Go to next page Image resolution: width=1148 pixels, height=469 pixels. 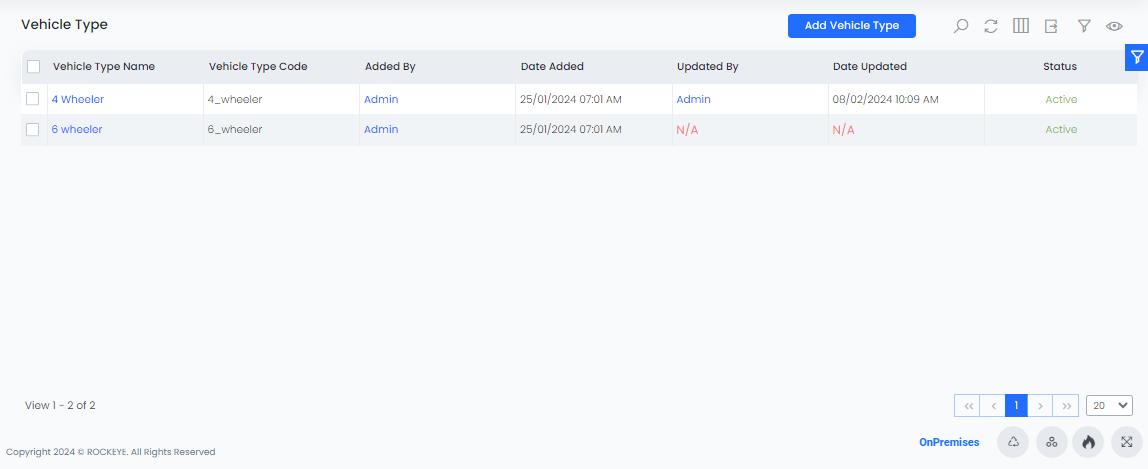[x=1040, y=405]
